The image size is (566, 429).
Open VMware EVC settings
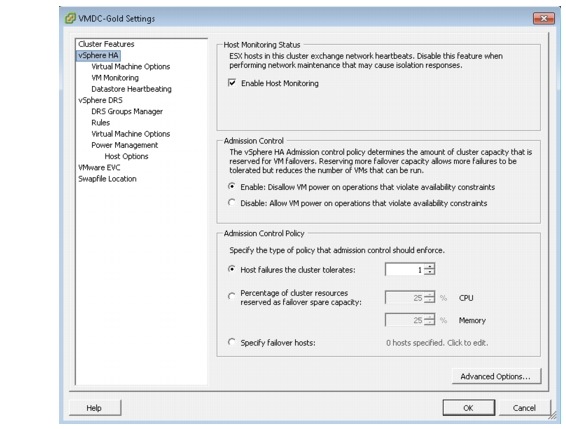(99, 168)
